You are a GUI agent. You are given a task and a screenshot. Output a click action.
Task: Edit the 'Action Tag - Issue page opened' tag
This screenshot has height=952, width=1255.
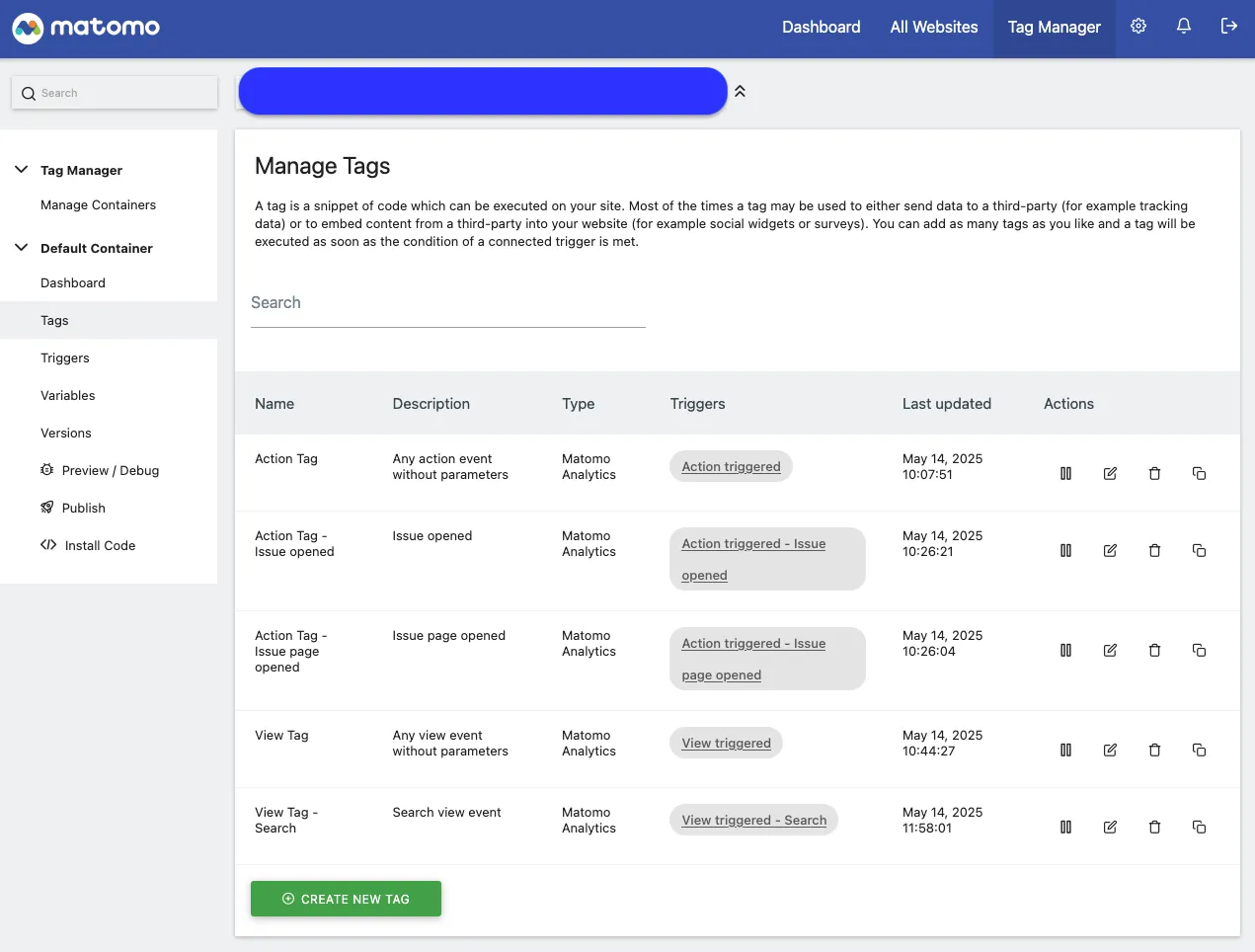click(x=1111, y=651)
